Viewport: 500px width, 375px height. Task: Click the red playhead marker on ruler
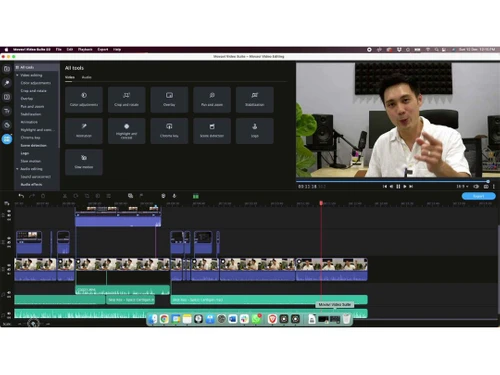coord(321,203)
